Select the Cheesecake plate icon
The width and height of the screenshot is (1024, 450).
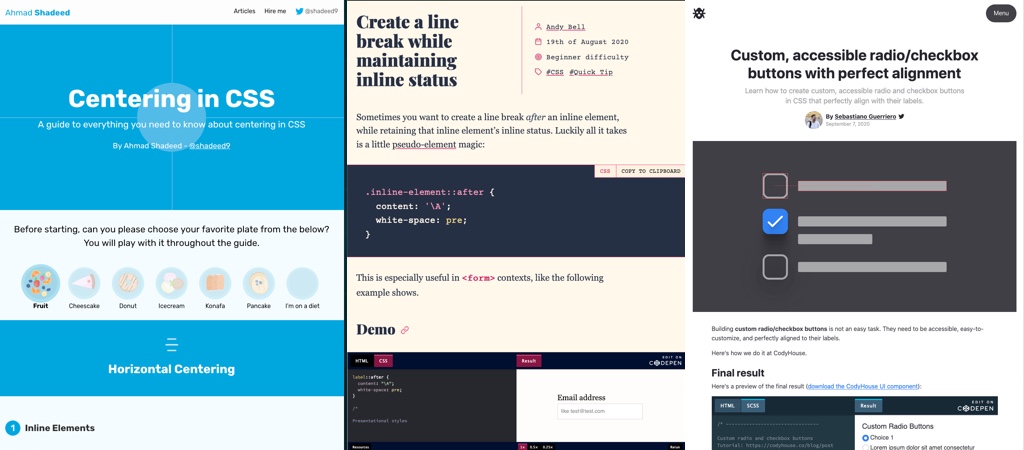[x=84, y=283]
